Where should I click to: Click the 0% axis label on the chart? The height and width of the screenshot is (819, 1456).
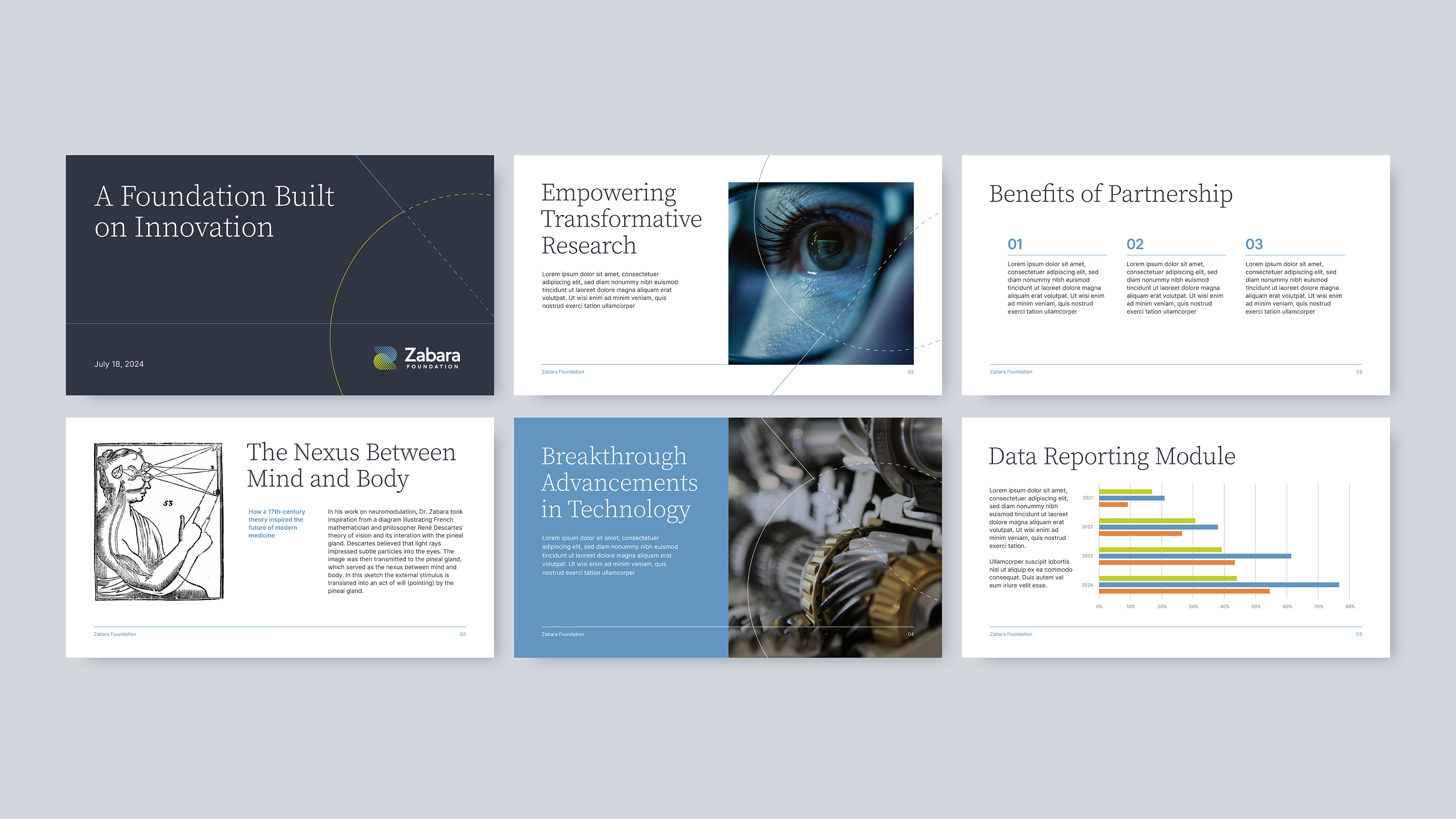[x=1099, y=607]
